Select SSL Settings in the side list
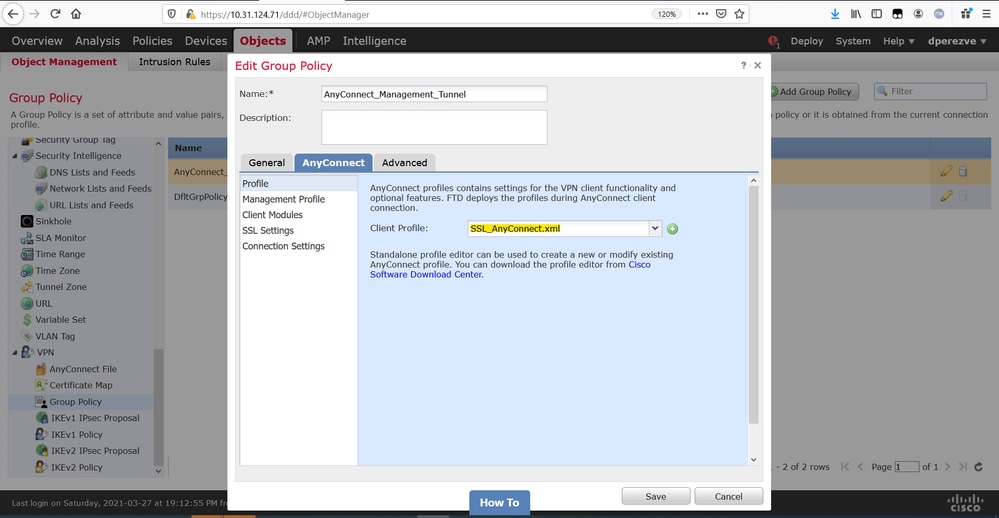The width and height of the screenshot is (999, 518). click(x=268, y=230)
